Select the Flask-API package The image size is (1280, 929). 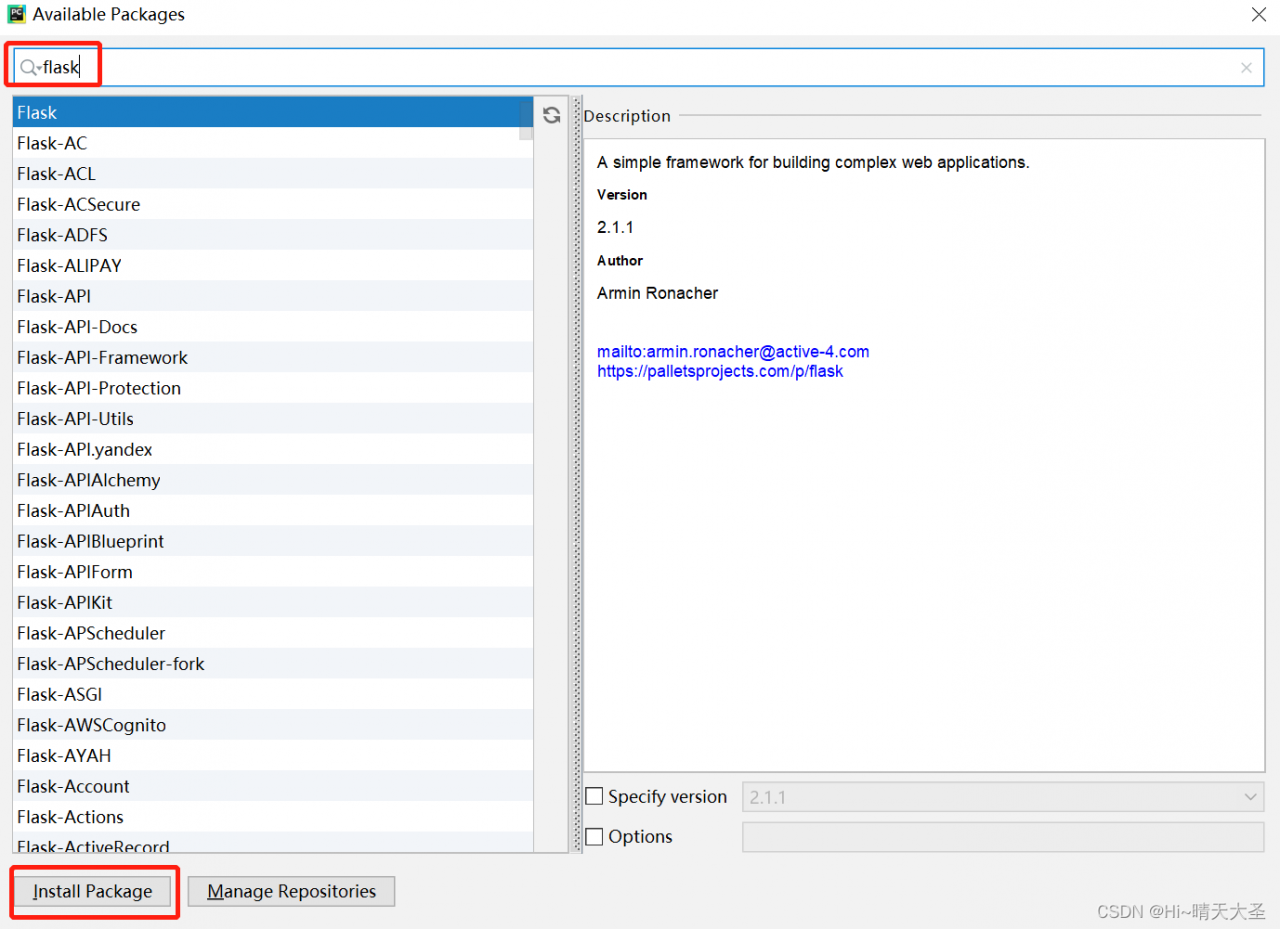(x=272, y=297)
